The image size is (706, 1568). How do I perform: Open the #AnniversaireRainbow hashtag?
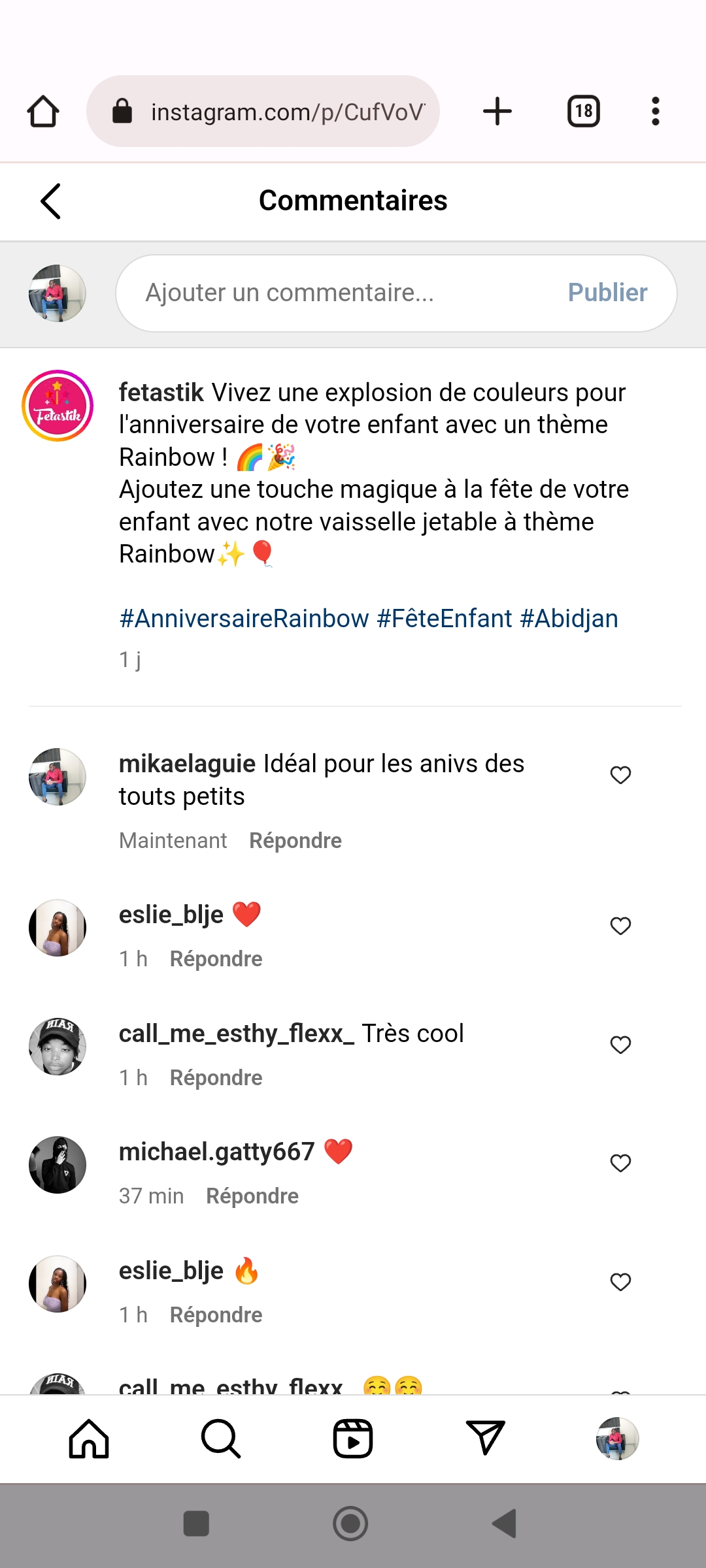(244, 619)
